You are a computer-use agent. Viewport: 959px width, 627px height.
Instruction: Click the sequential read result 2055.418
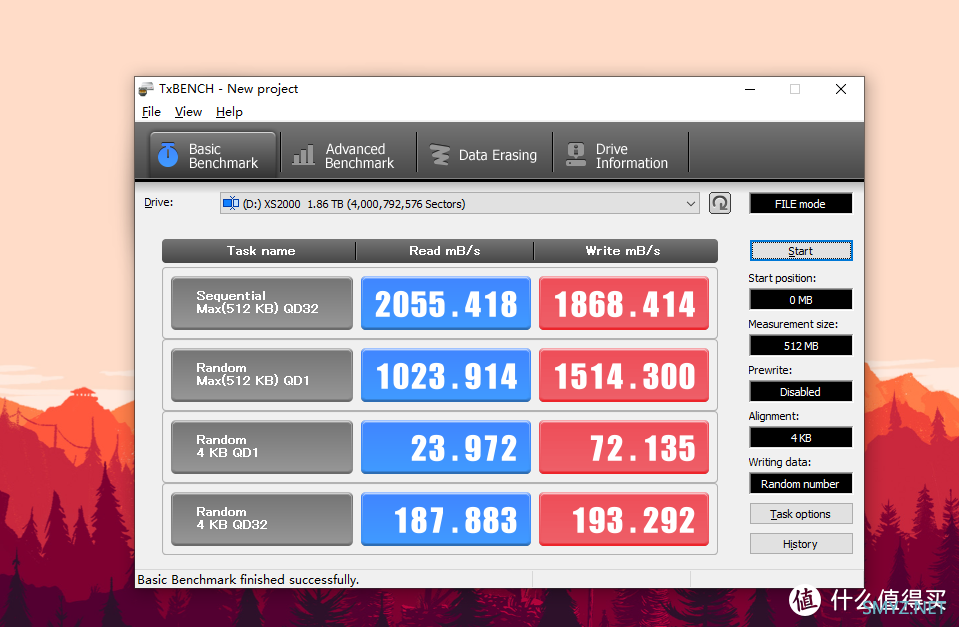click(446, 303)
